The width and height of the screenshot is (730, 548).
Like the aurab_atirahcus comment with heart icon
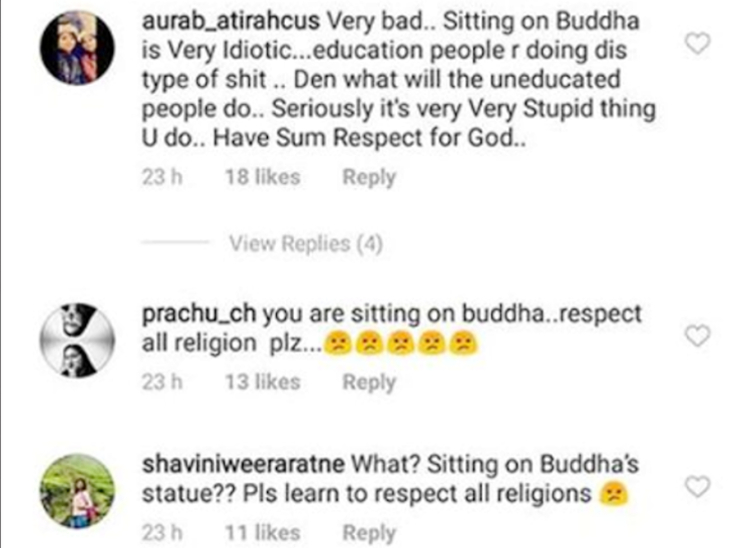point(697,43)
